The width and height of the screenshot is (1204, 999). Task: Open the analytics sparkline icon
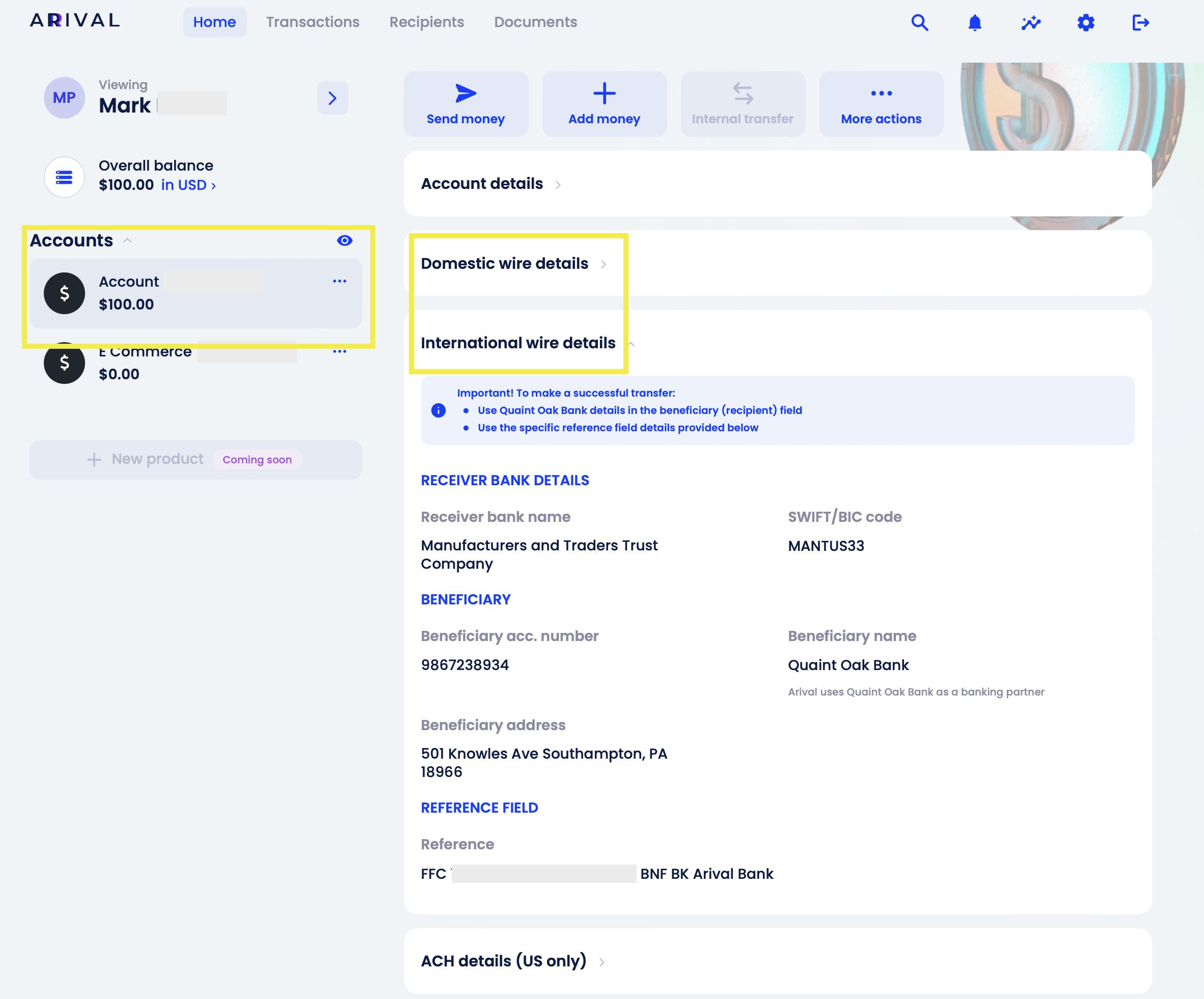[x=1031, y=23]
